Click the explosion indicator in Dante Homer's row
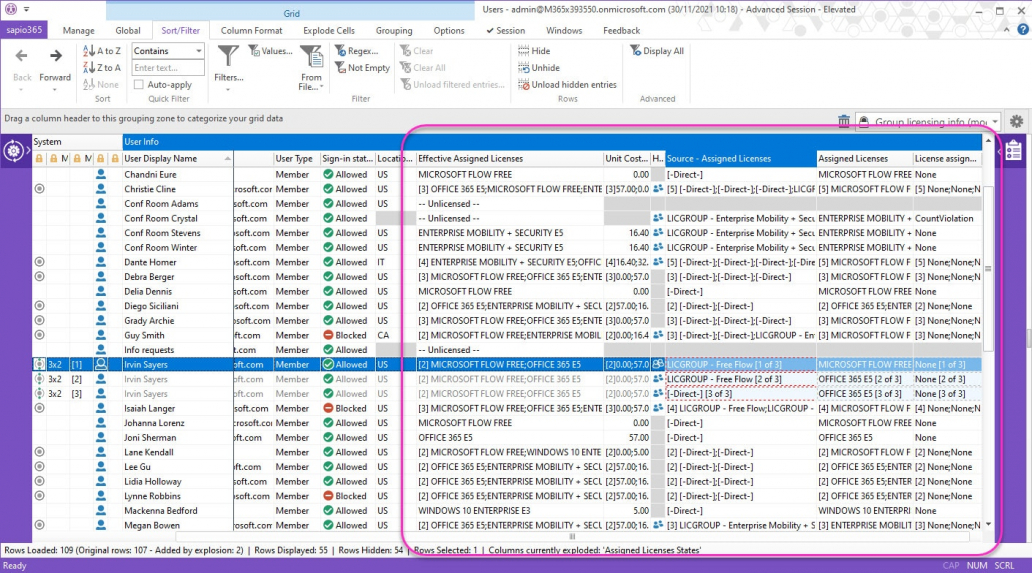This screenshot has height=573, width=1032. pos(39,262)
